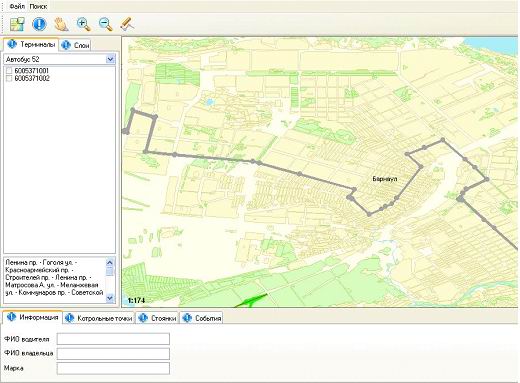
Task: Click the Барнаул city label on map
Action: click(385, 179)
